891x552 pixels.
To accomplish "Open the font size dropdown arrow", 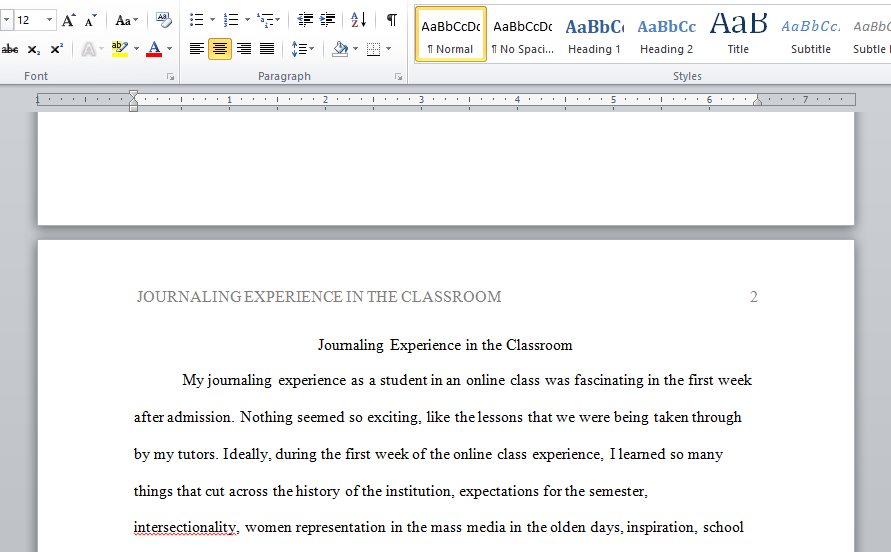I will [x=49, y=20].
